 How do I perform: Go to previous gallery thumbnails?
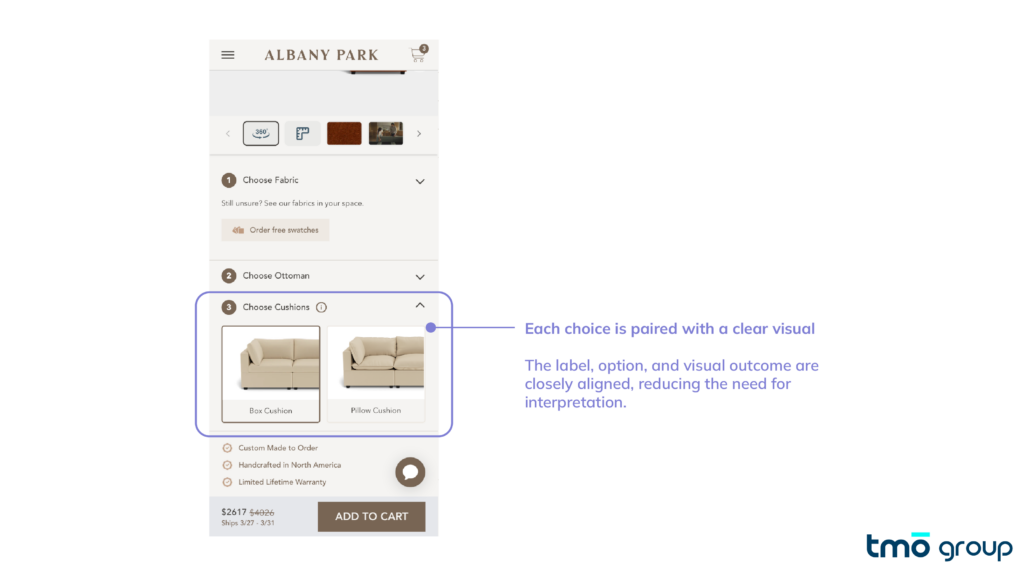228,134
